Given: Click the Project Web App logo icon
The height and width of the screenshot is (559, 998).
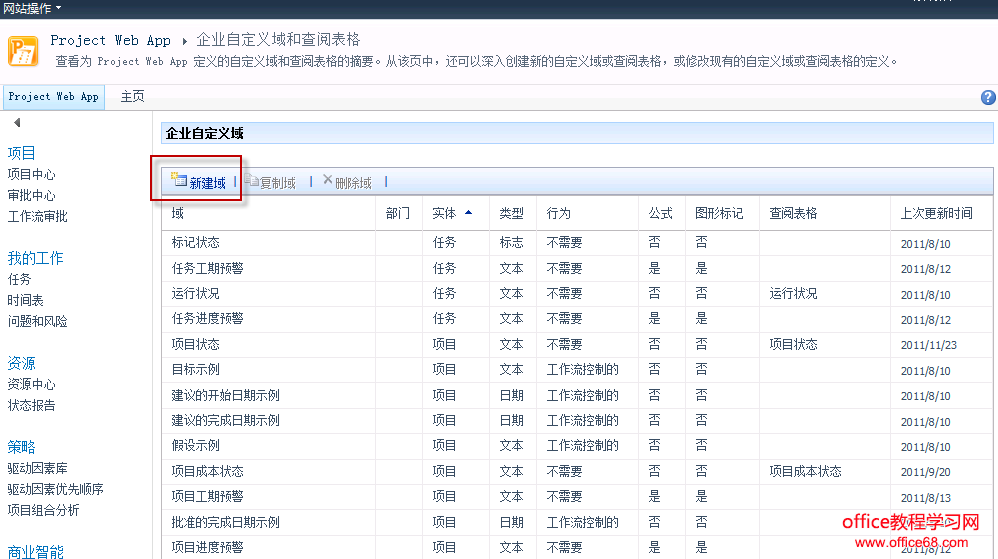Looking at the screenshot, I should (23, 51).
